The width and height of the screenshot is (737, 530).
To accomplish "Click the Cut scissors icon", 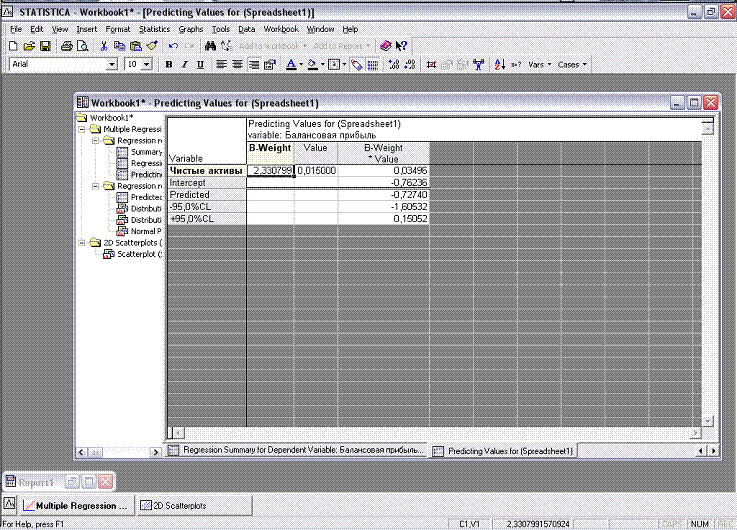I will click(103, 46).
